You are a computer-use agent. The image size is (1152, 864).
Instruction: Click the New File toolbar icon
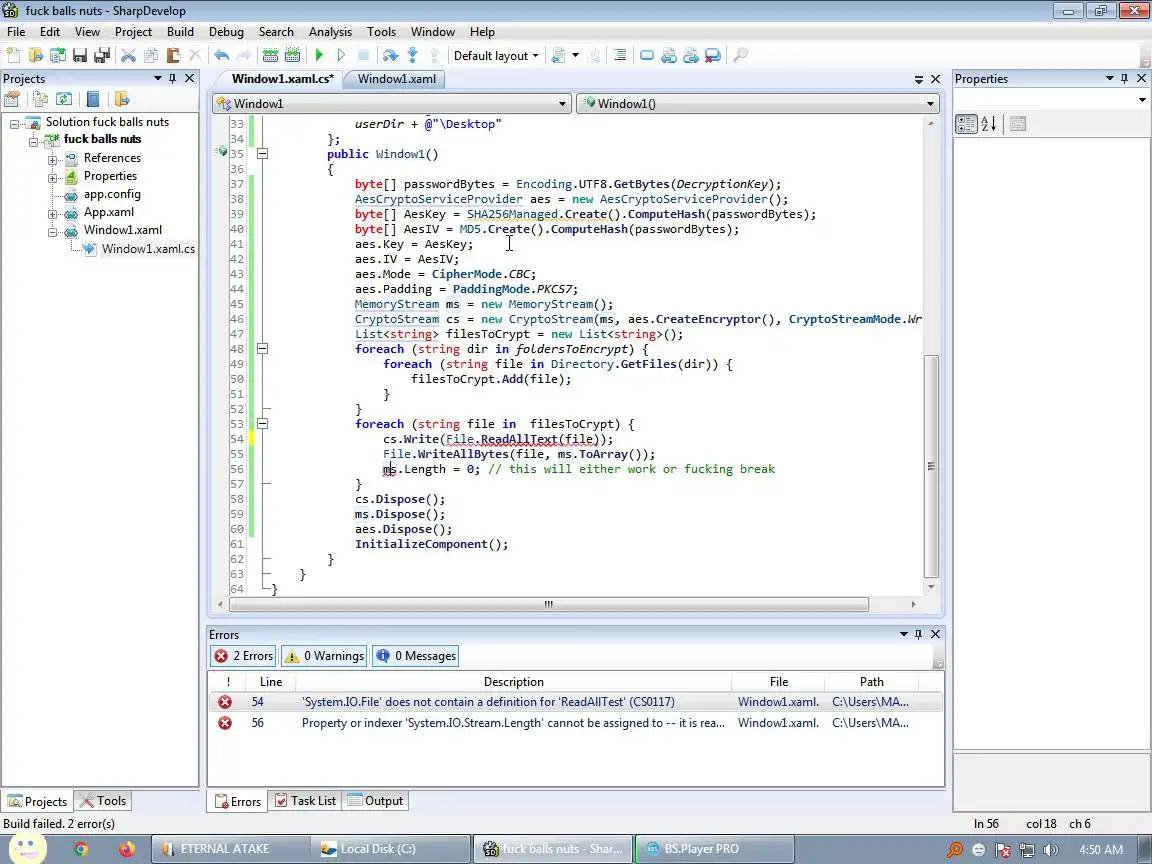click(13, 55)
